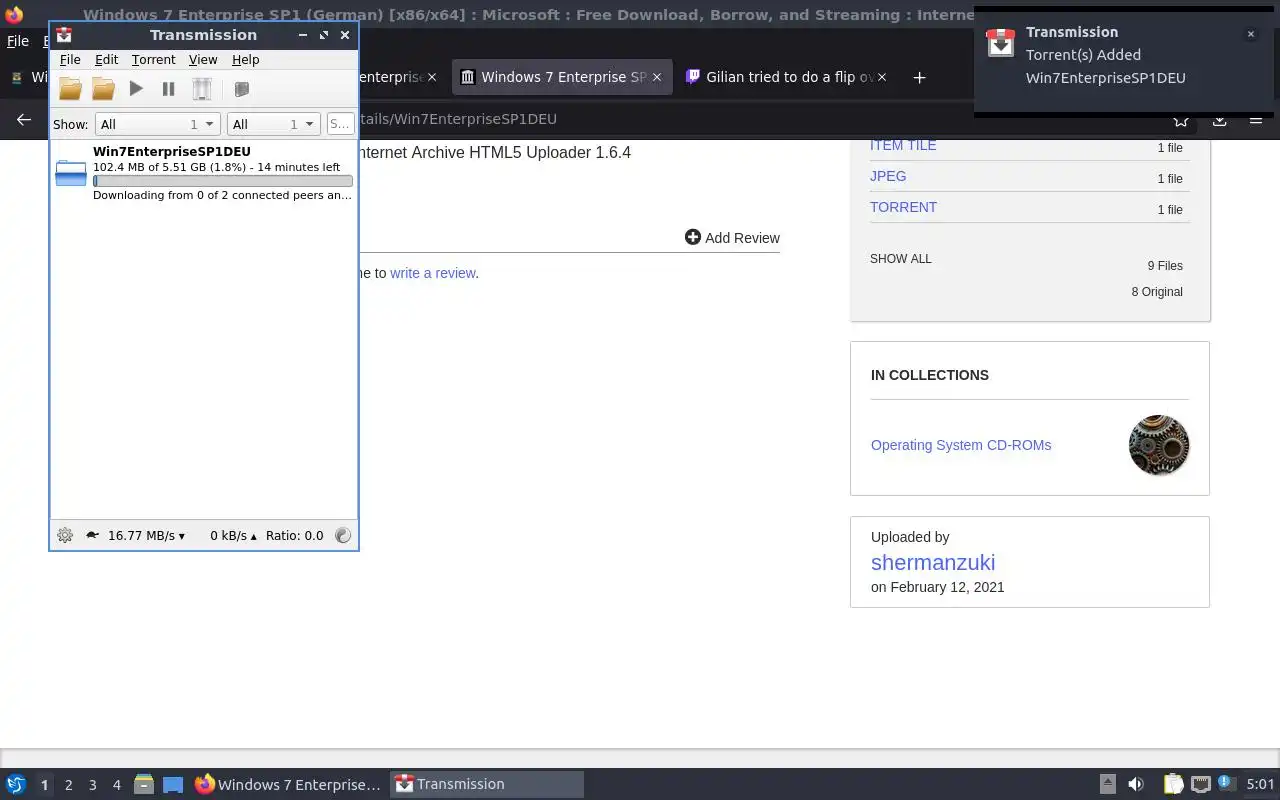Image resolution: width=1280 pixels, height=800 pixels.
Task: Open the Transmission Edit menu
Action: click(106, 60)
